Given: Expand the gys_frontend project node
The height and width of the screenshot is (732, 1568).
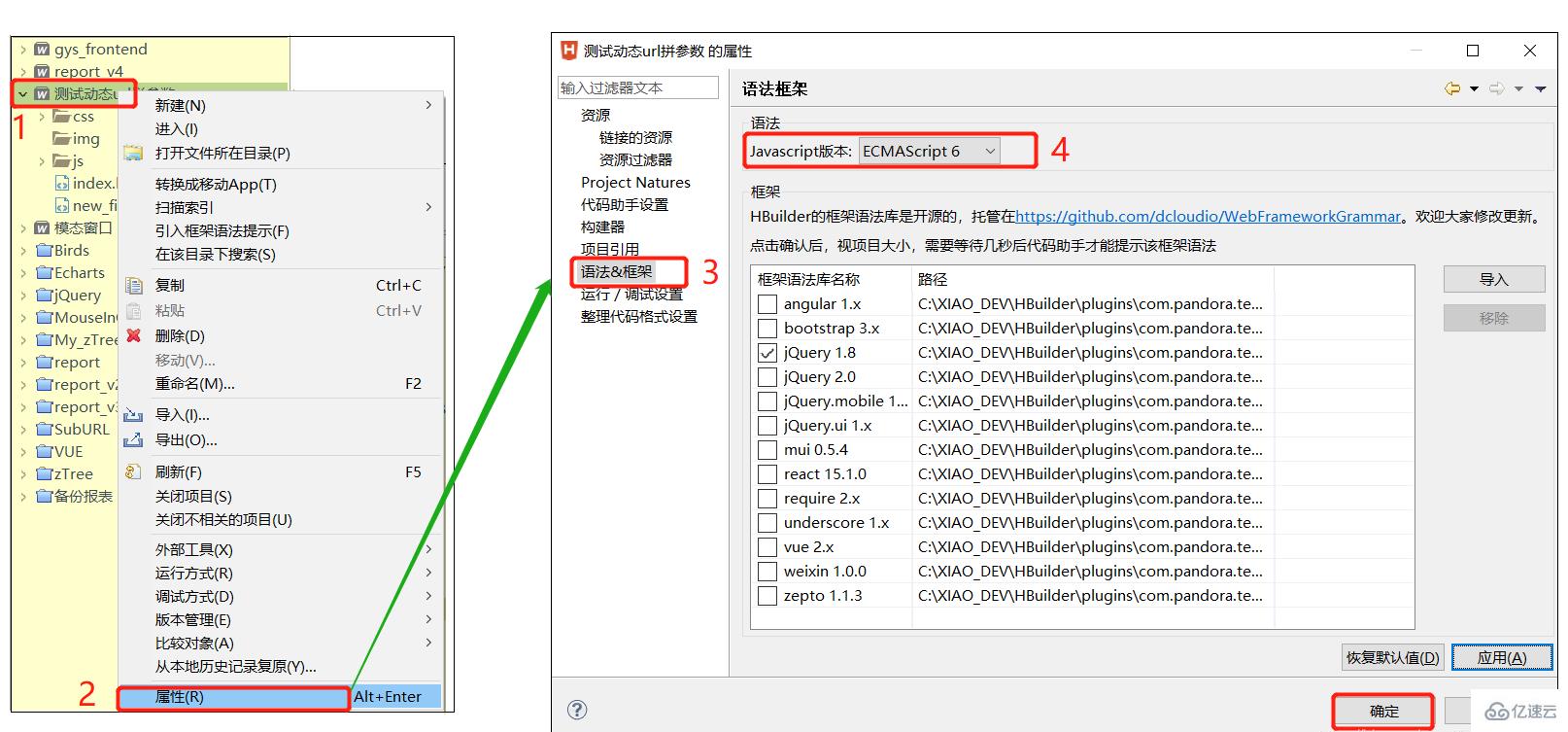Looking at the screenshot, I should tap(23, 50).
